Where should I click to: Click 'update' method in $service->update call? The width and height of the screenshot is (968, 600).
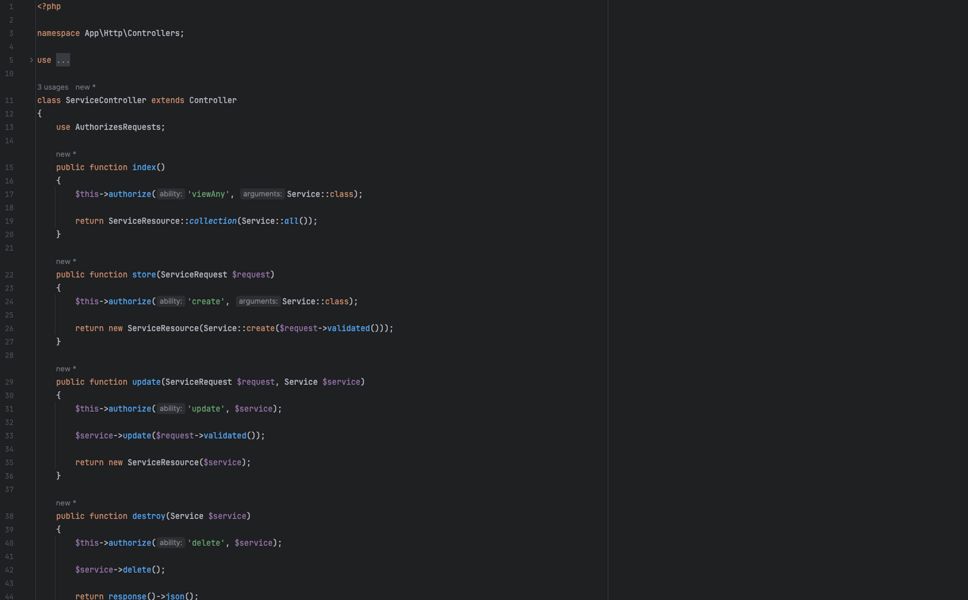click(136, 436)
